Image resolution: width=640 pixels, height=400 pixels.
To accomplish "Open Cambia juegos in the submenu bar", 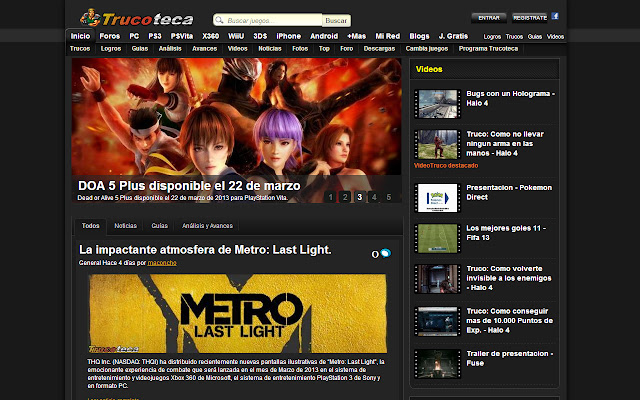I will 427,49.
